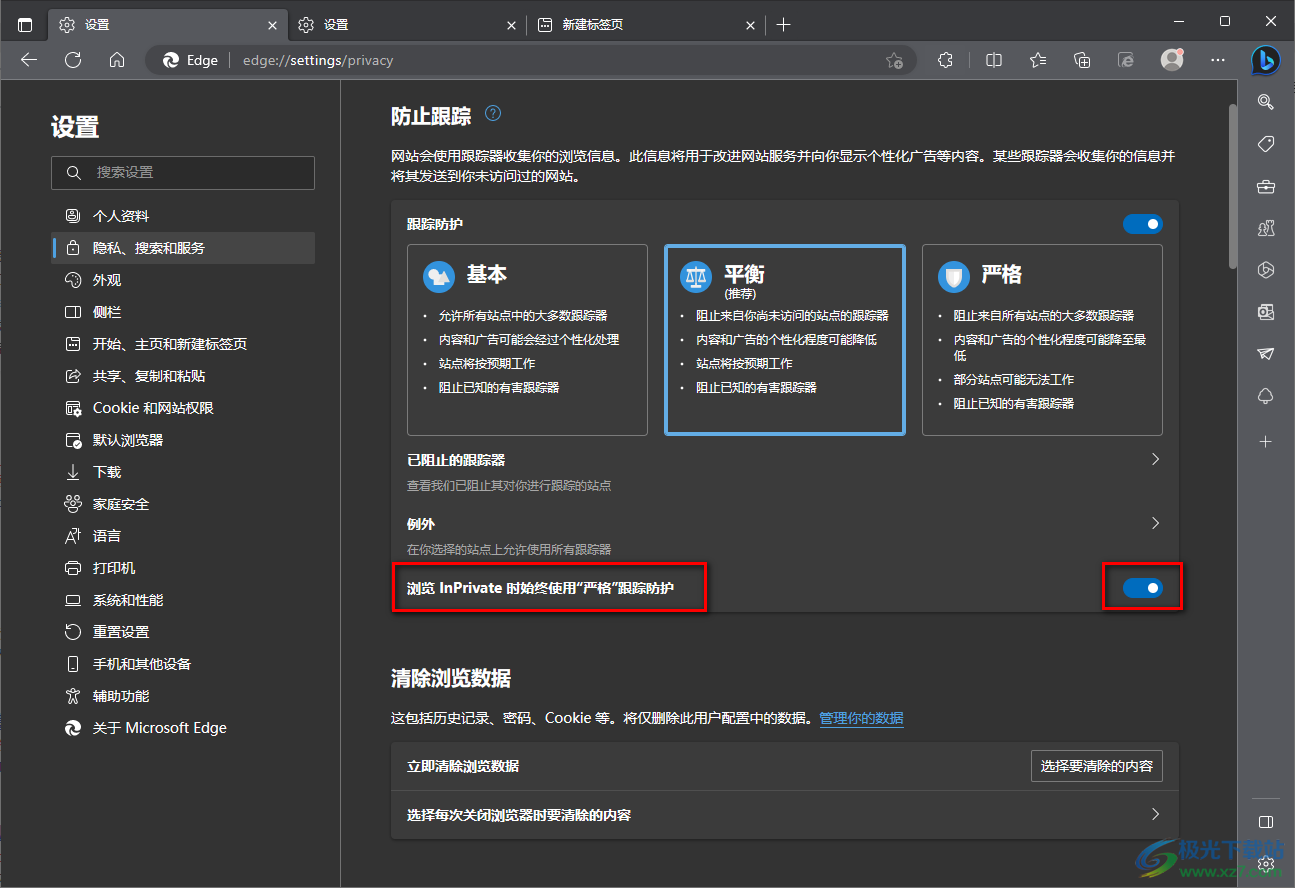Turn off the 跟踪防护 switch

(x=1142, y=224)
